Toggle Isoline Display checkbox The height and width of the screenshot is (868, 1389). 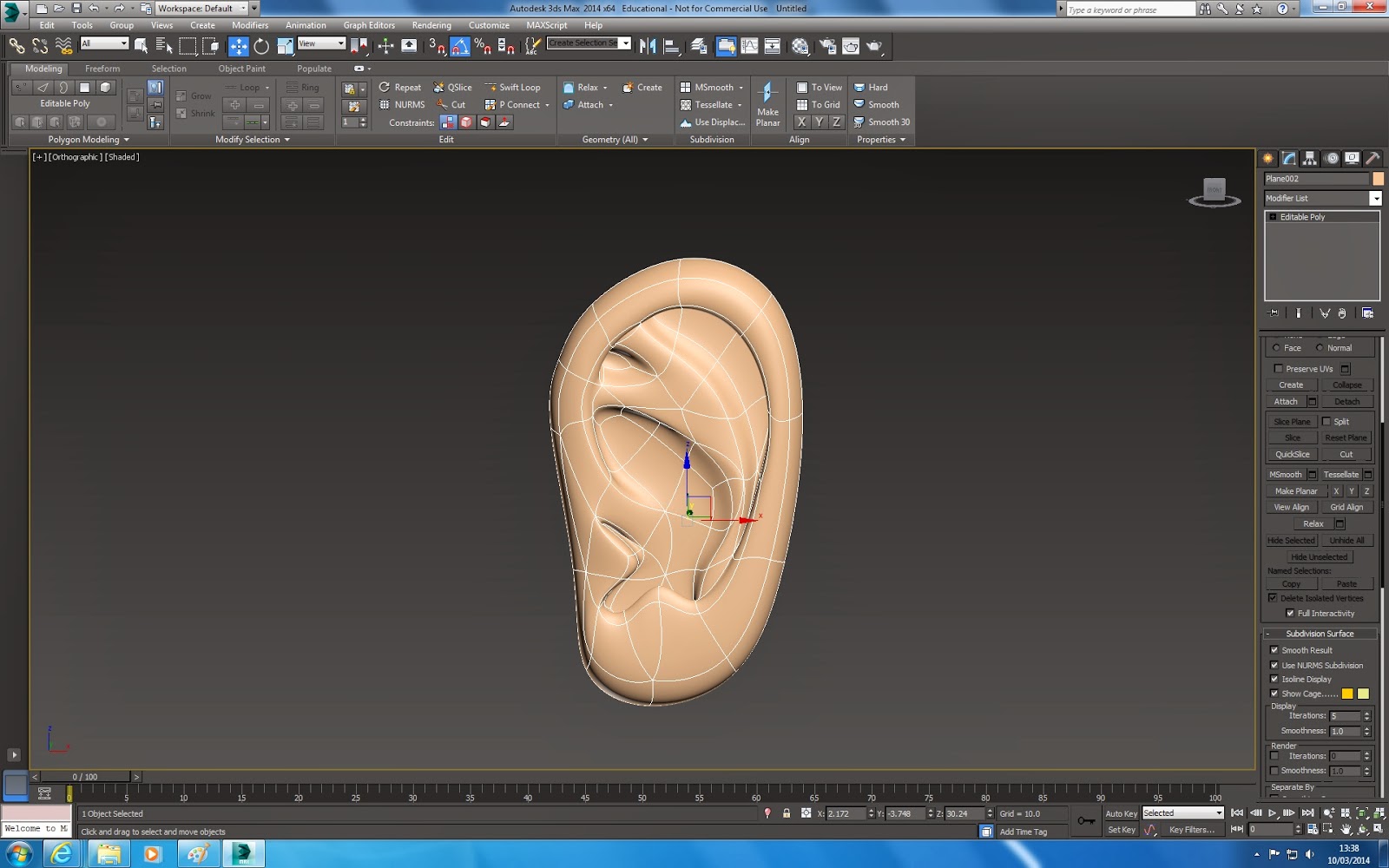coord(1274,680)
